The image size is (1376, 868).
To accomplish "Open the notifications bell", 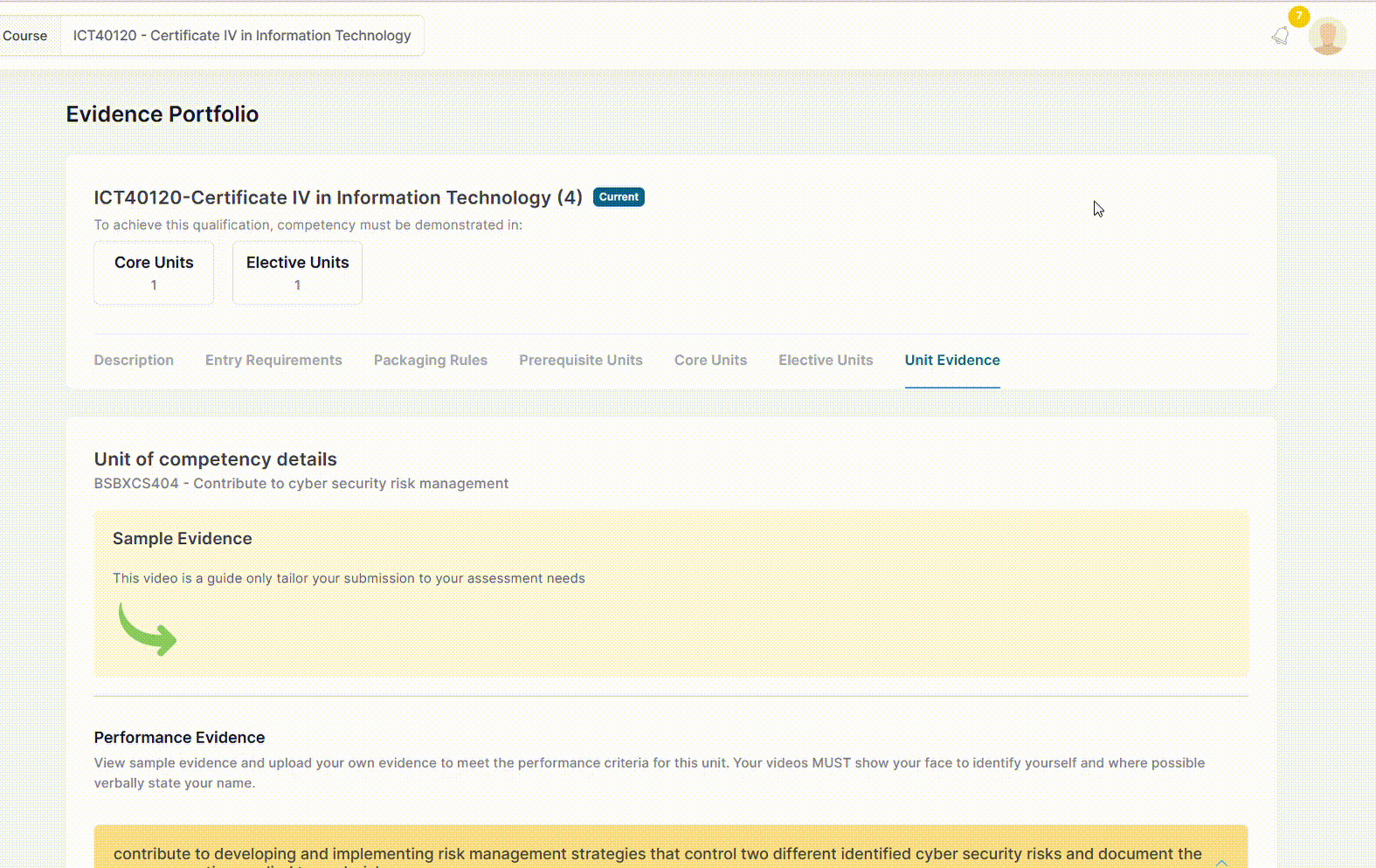I will click(x=1280, y=36).
